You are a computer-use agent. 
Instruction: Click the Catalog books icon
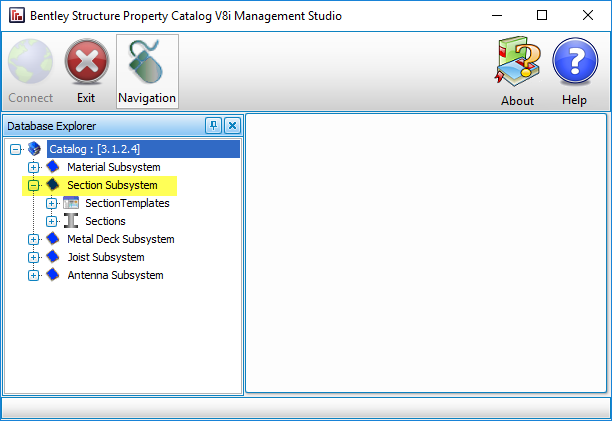point(34,149)
